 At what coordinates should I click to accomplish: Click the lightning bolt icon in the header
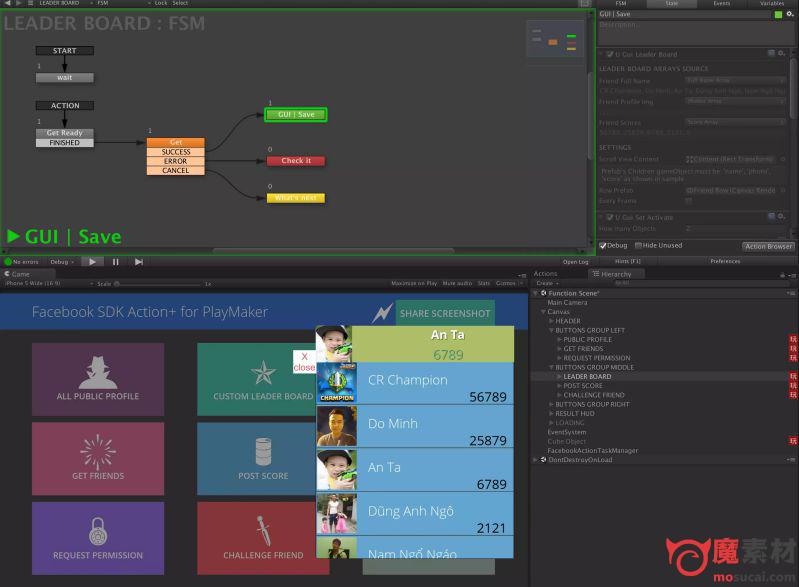[x=382, y=313]
